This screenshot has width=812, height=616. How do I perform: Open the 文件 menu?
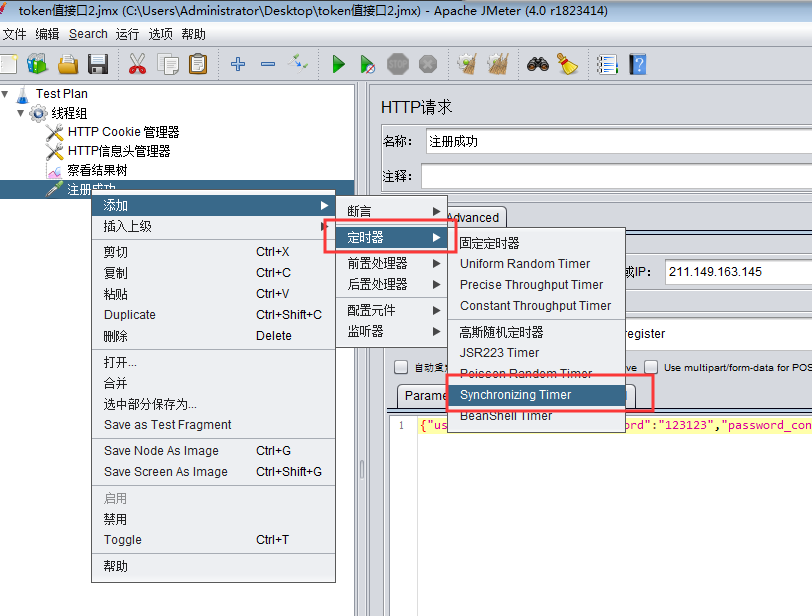click(14, 34)
